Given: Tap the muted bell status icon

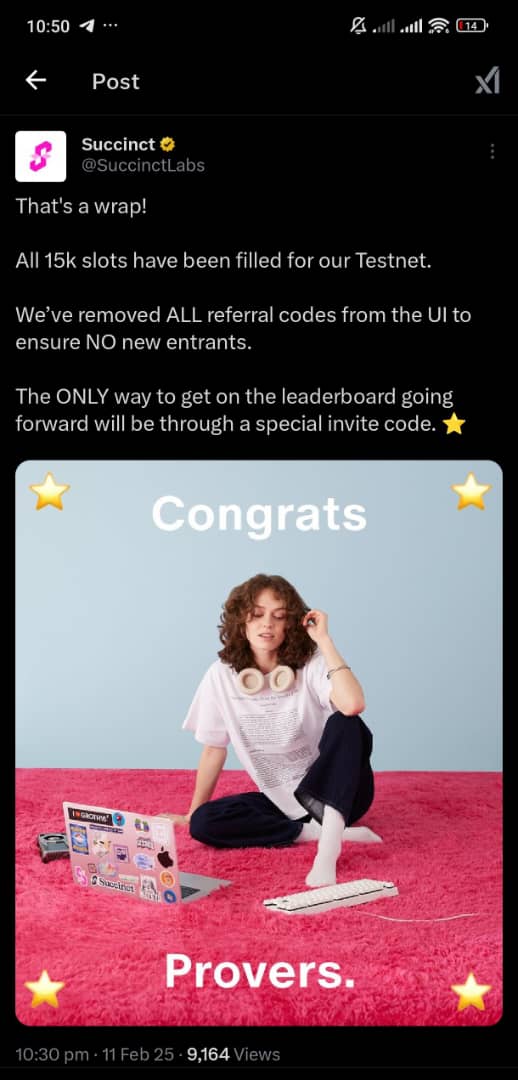Looking at the screenshot, I should click(358, 26).
